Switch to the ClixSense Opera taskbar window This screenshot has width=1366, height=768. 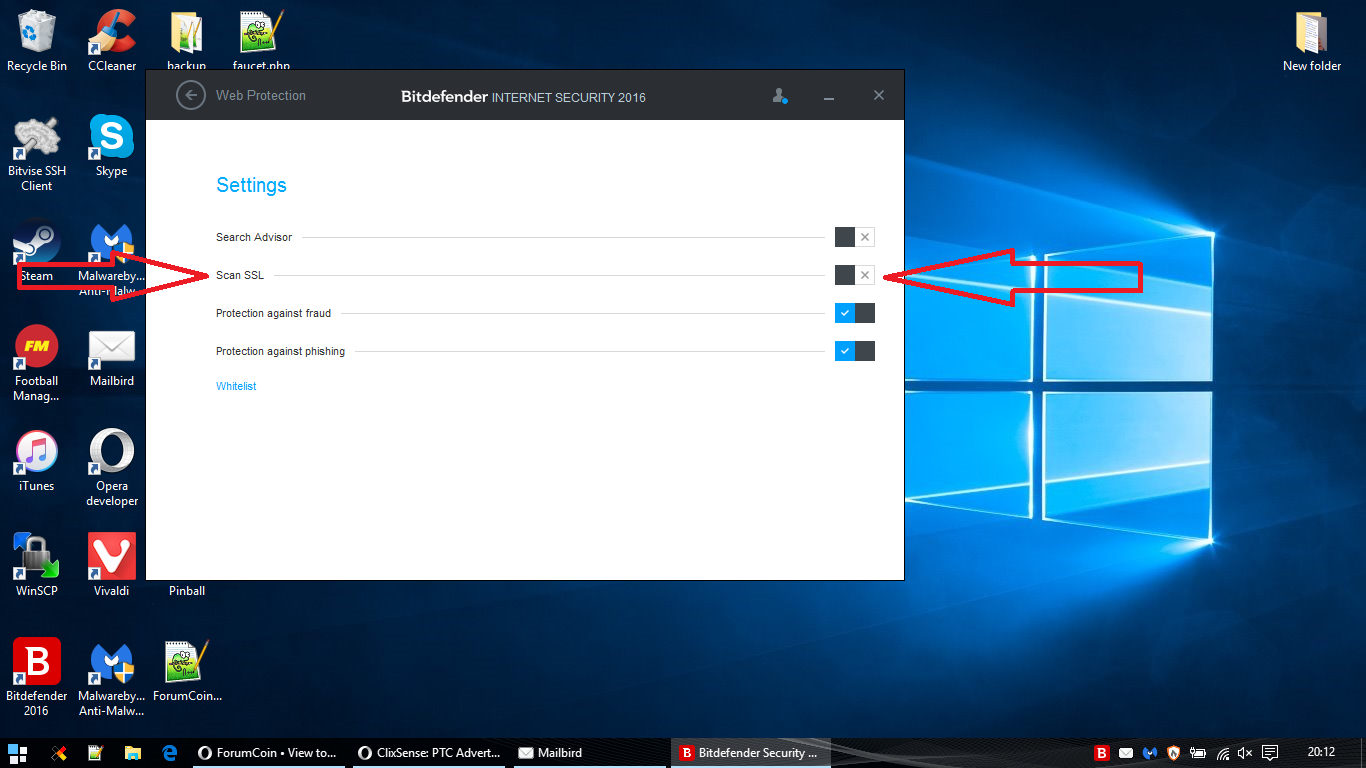pos(429,753)
